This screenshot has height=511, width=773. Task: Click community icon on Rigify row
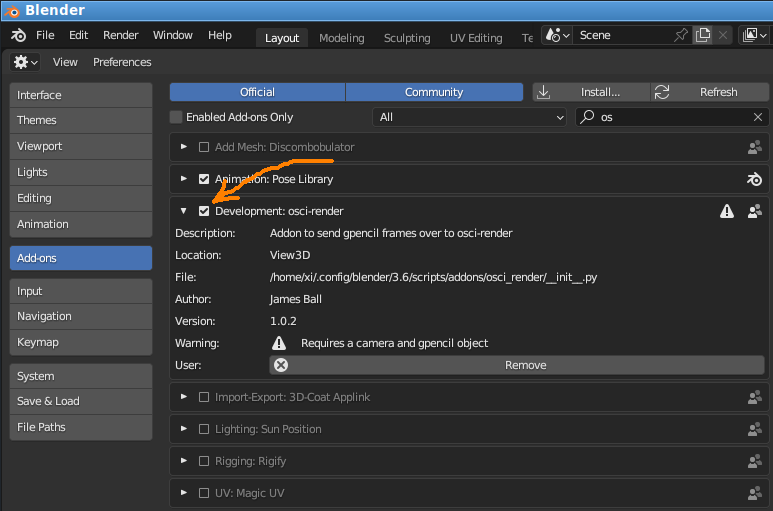click(754, 461)
